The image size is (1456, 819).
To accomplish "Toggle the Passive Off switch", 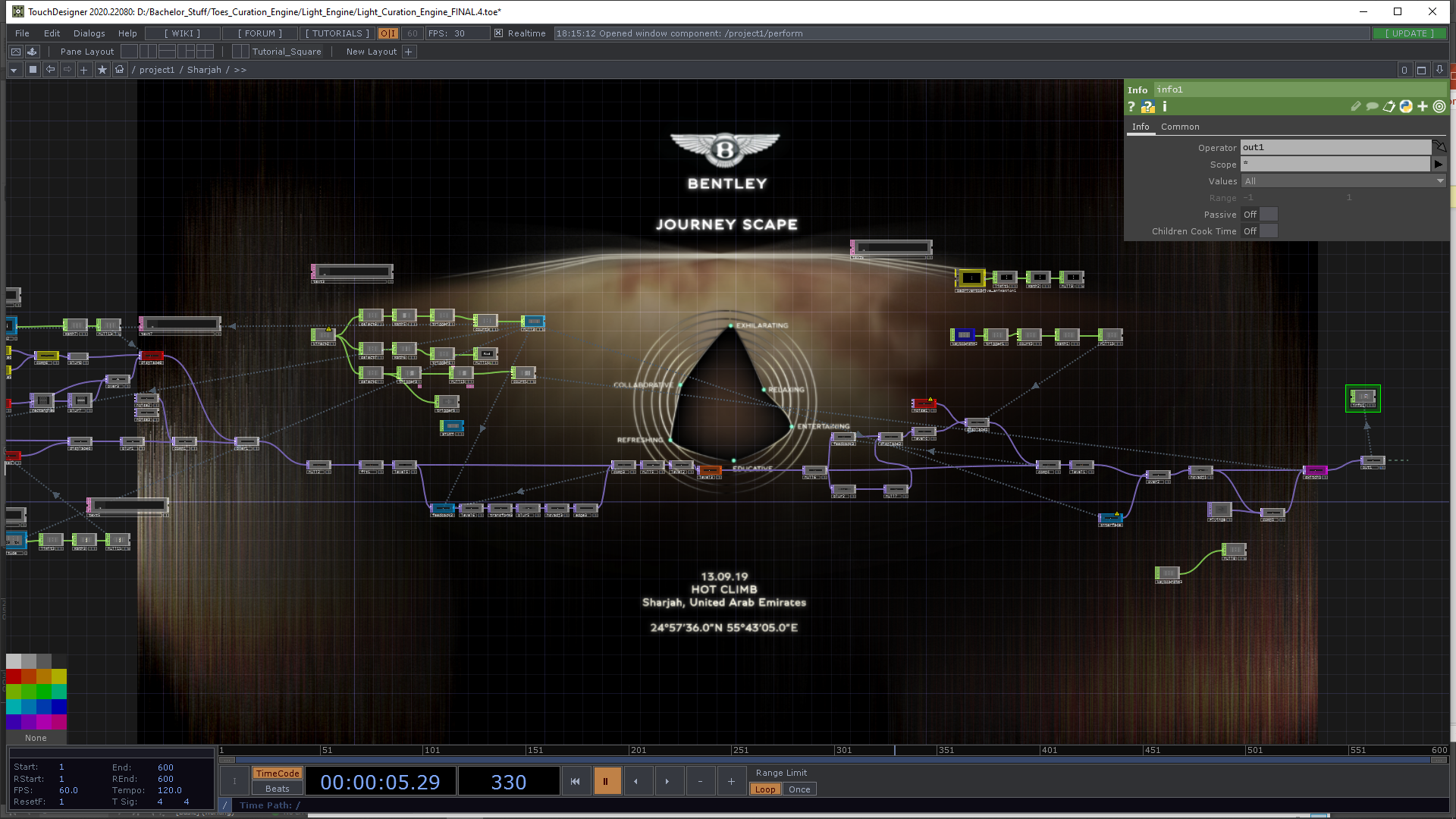I will coord(1260,215).
